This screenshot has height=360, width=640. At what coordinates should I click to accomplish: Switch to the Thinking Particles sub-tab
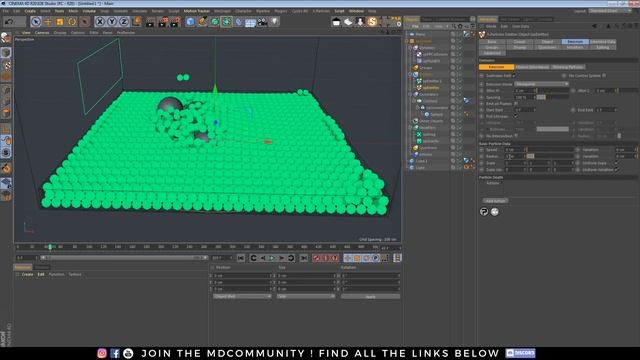click(567, 67)
